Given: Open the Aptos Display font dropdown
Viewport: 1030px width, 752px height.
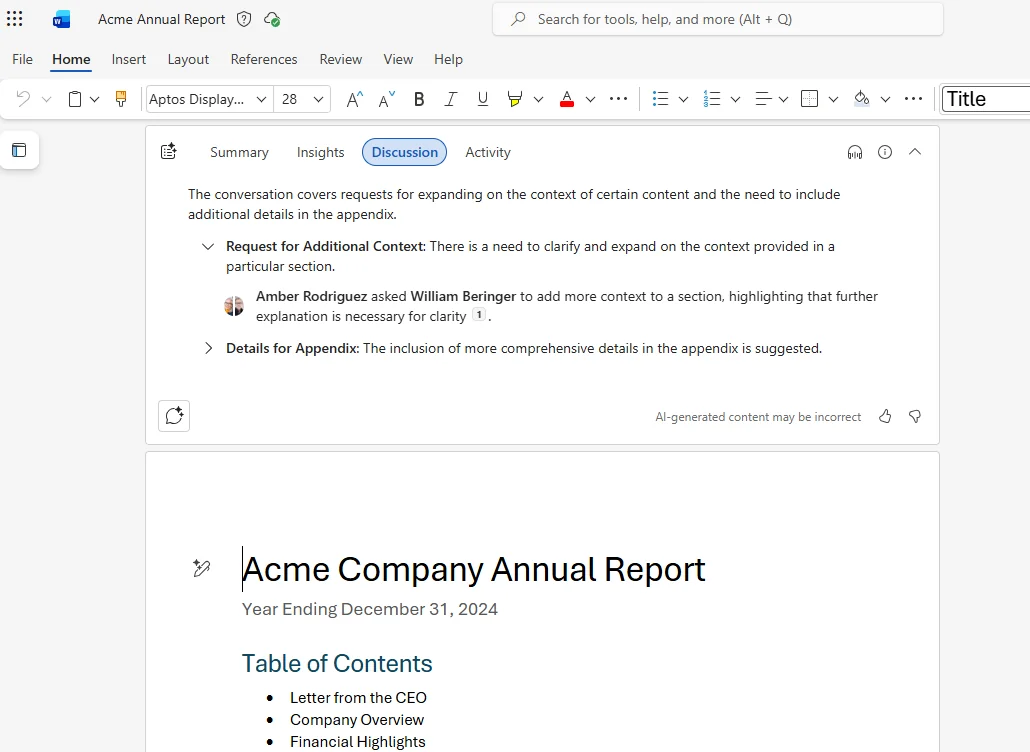Looking at the screenshot, I should [x=261, y=99].
